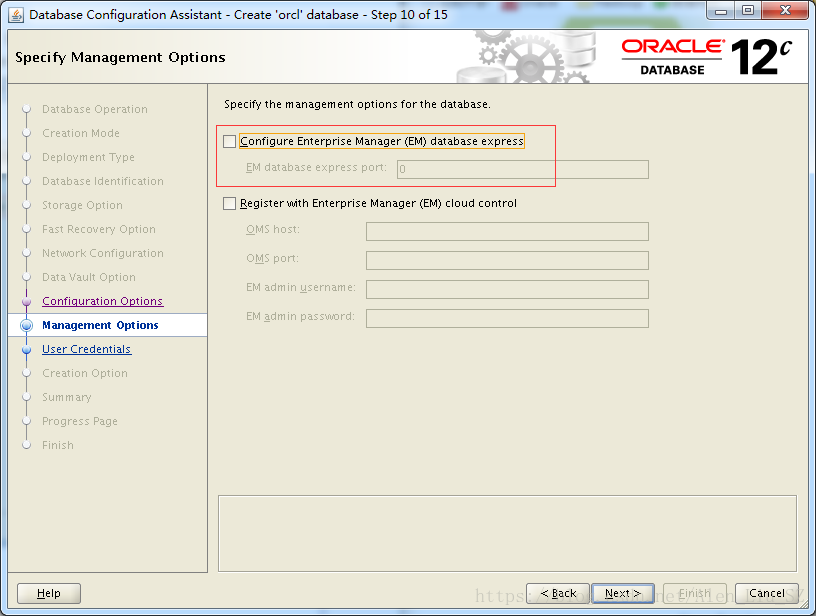The height and width of the screenshot is (616, 816).
Task: Click the Creation Option step label
Action: pos(85,373)
